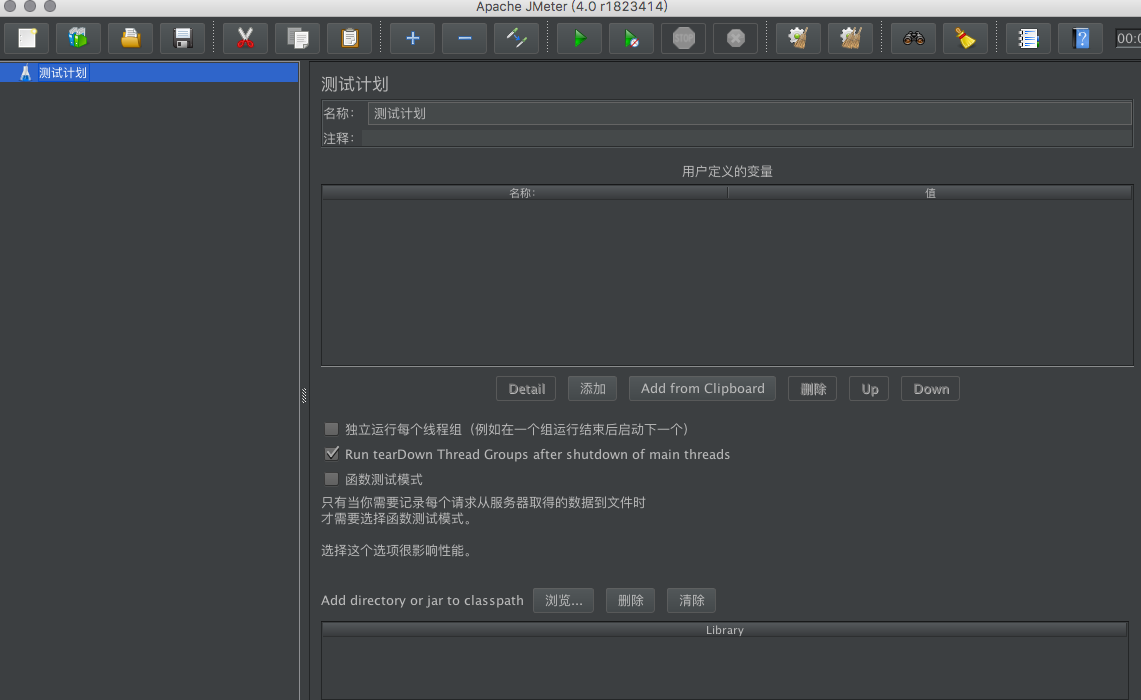Viewport: 1141px width, 700px height.
Task: Click the Up button
Action: click(x=870, y=389)
